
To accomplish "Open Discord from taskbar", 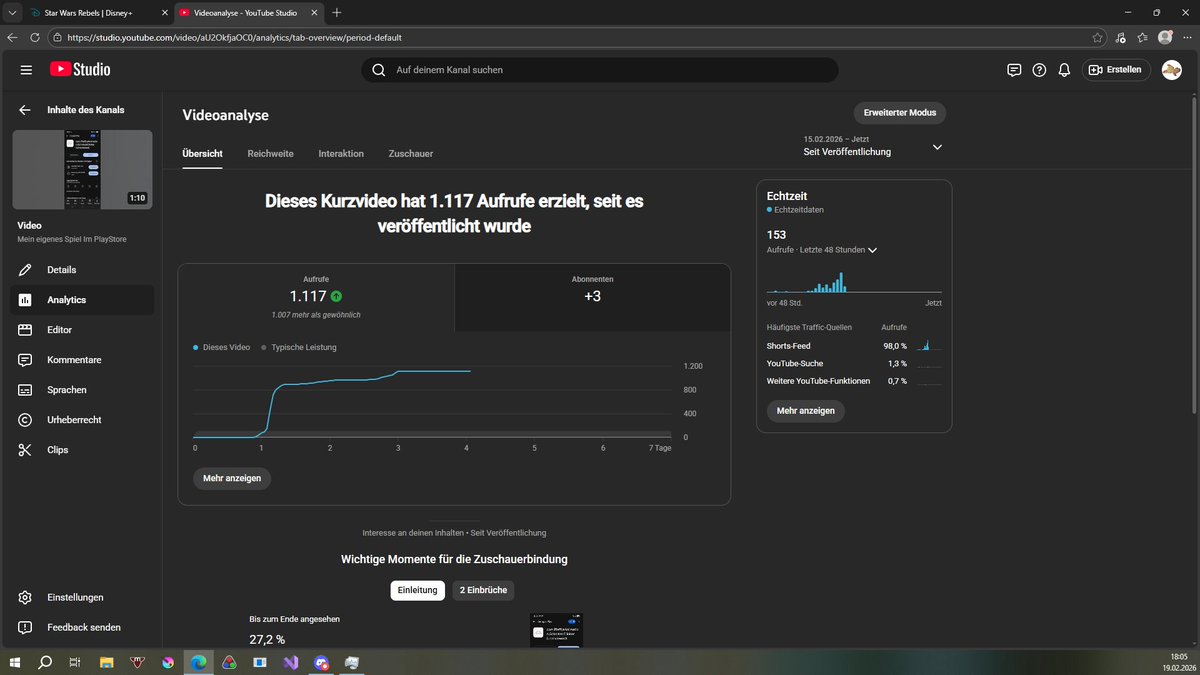I will 321,662.
